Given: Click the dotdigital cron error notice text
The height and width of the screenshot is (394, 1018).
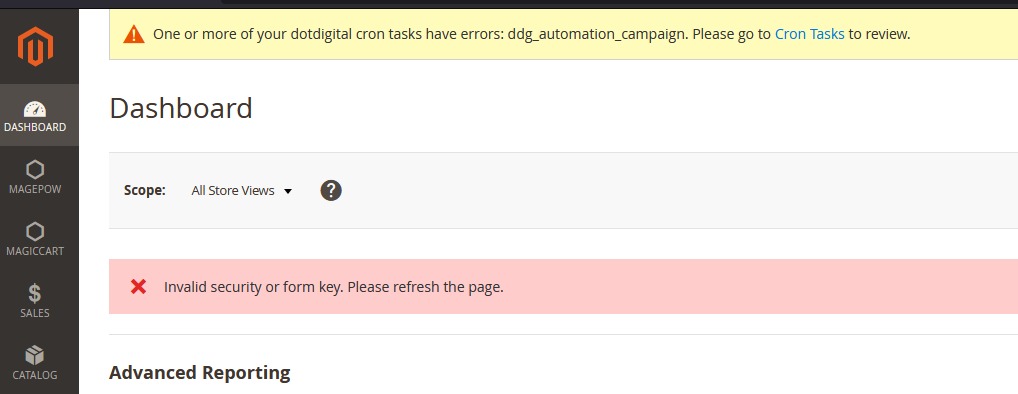Looking at the screenshot, I should coord(532,34).
